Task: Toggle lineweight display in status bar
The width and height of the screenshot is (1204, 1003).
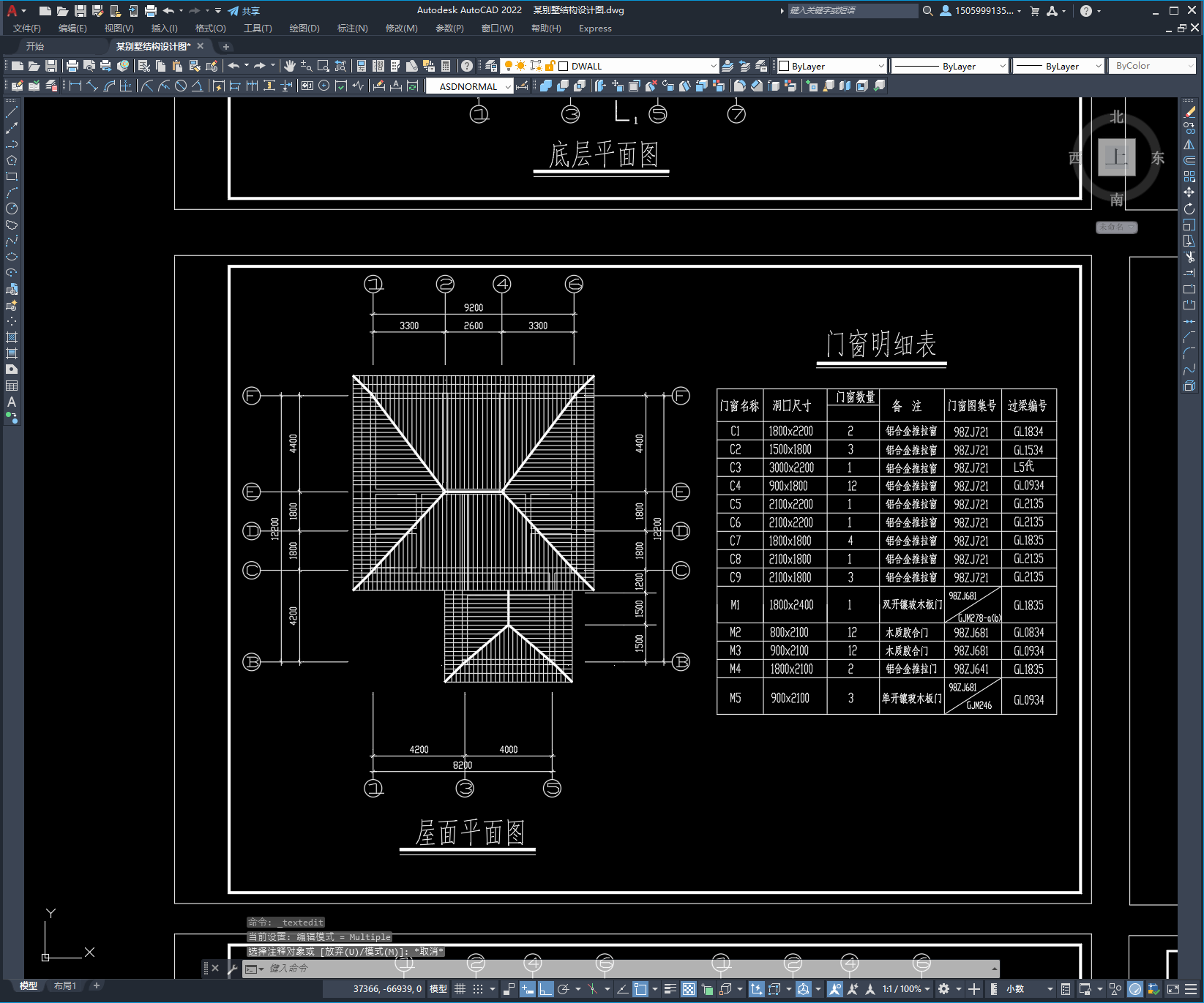Action: [x=670, y=989]
